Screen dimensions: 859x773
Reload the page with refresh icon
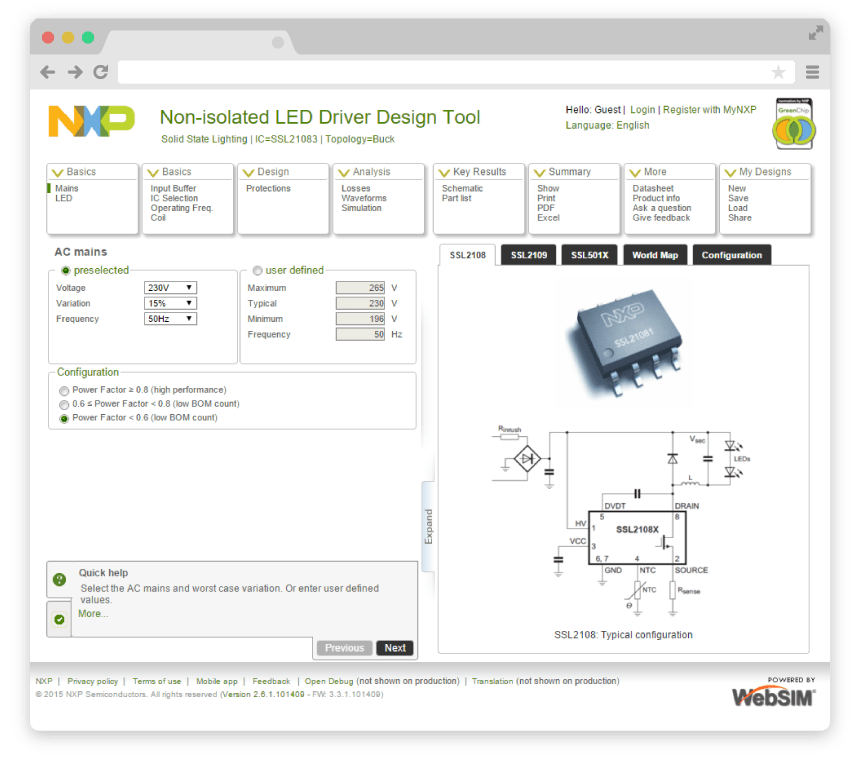(x=101, y=72)
